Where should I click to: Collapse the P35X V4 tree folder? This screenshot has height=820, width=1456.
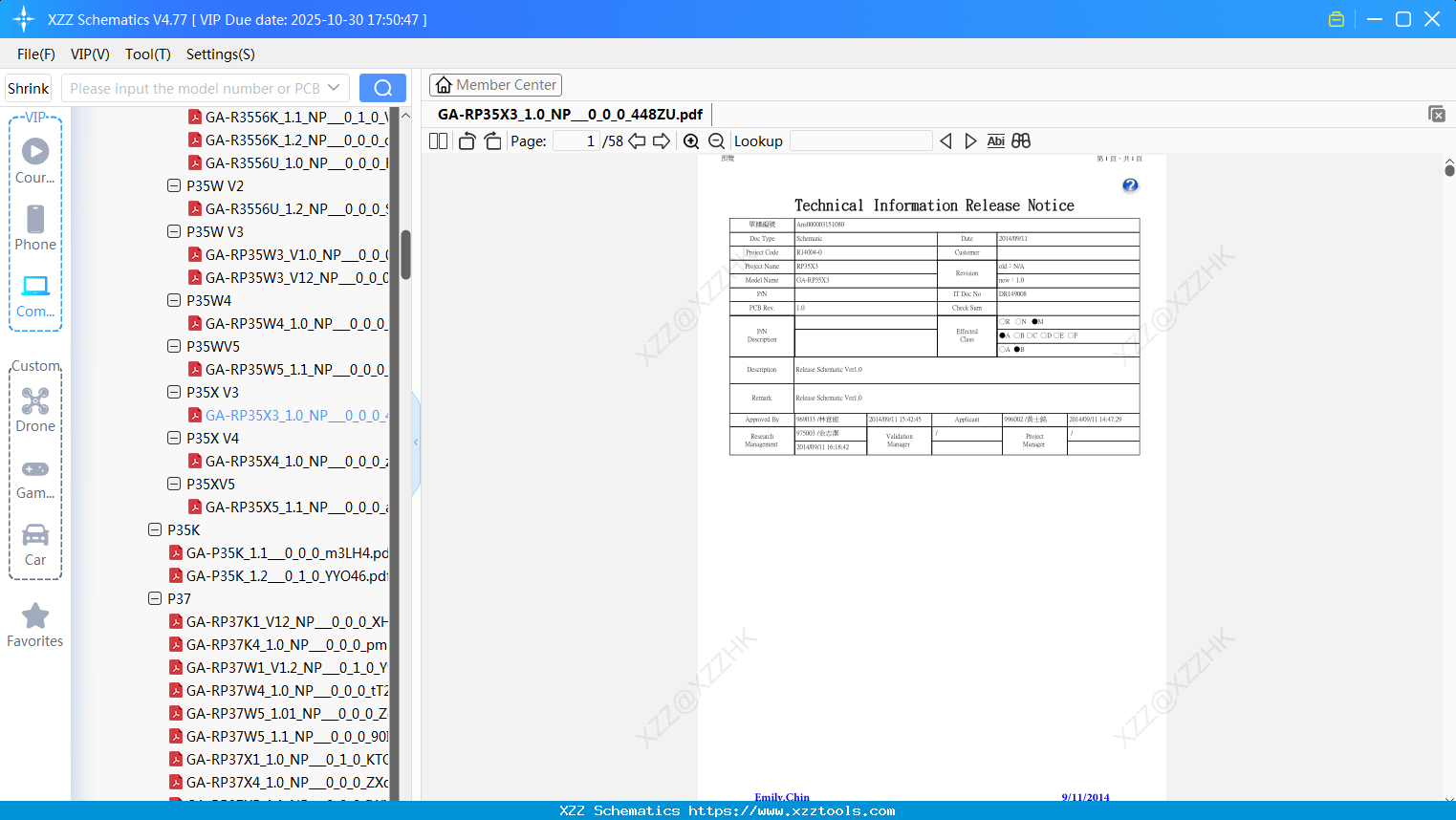tap(174, 438)
